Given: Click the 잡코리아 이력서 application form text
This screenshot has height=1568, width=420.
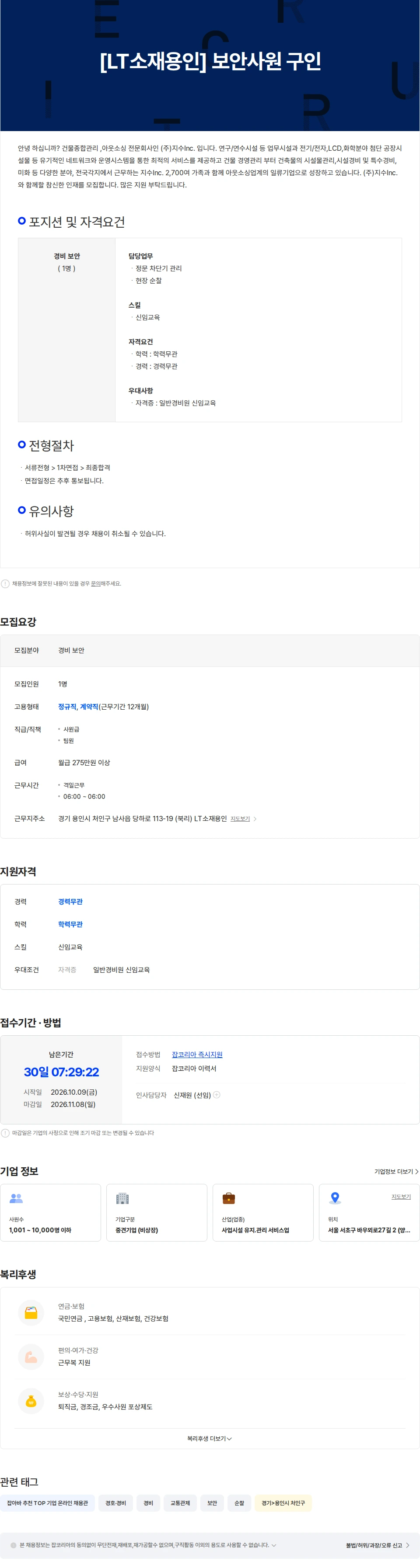Looking at the screenshot, I should 194,1068.
